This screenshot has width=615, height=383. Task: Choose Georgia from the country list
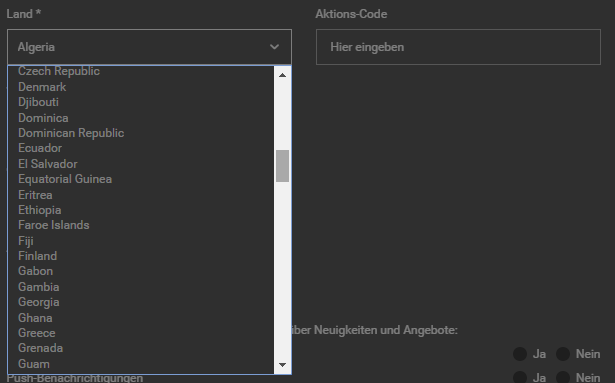(x=141, y=302)
